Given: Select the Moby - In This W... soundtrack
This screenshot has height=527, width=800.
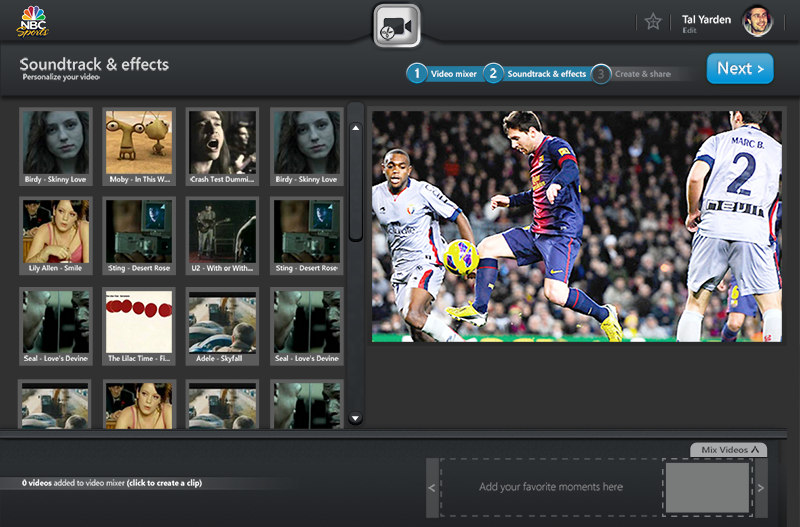Looking at the screenshot, I should [139, 146].
